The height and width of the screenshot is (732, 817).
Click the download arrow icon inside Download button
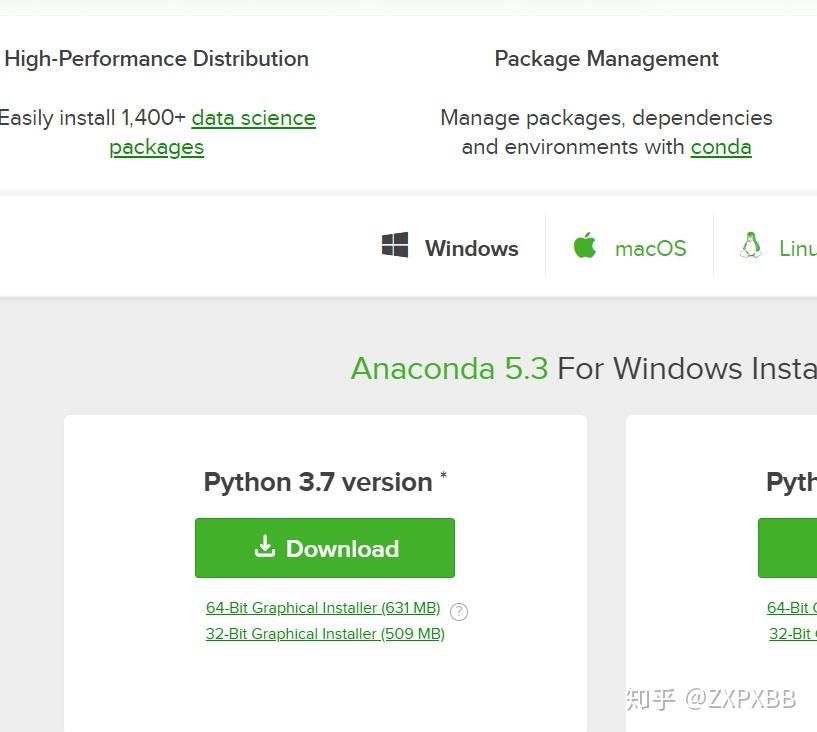tap(265, 547)
